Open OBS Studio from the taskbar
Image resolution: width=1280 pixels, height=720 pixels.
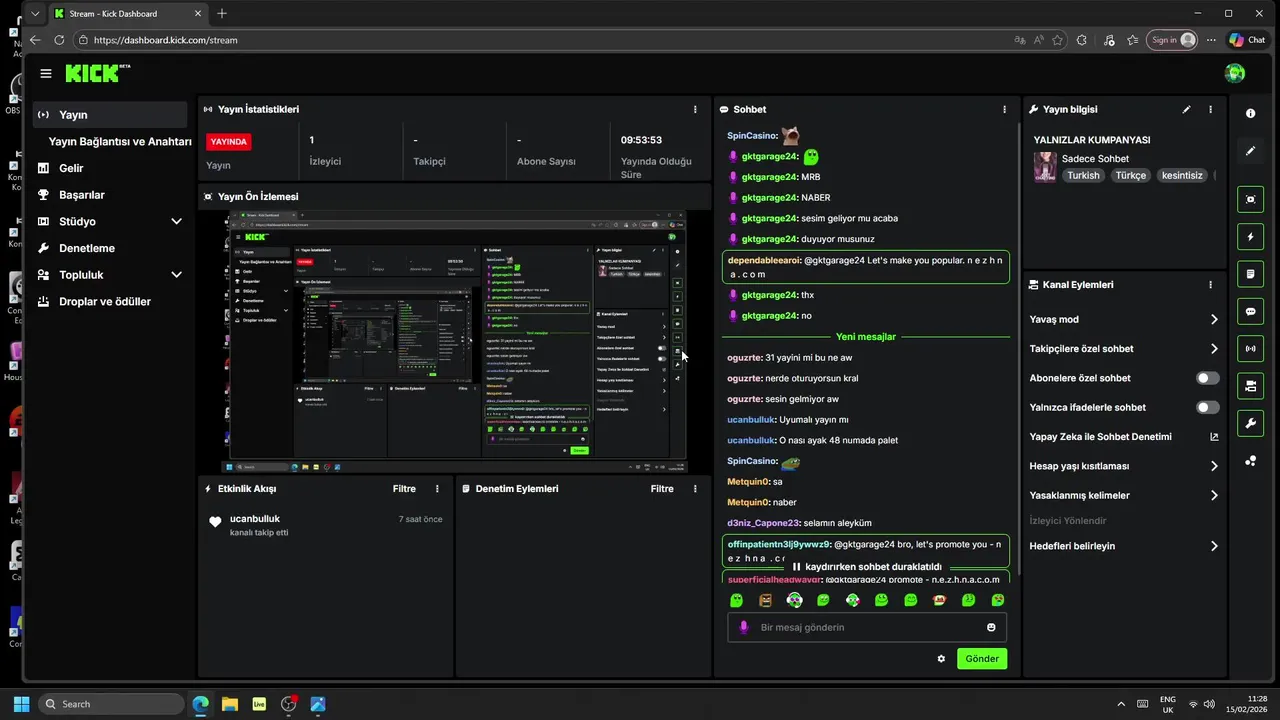coord(289,704)
